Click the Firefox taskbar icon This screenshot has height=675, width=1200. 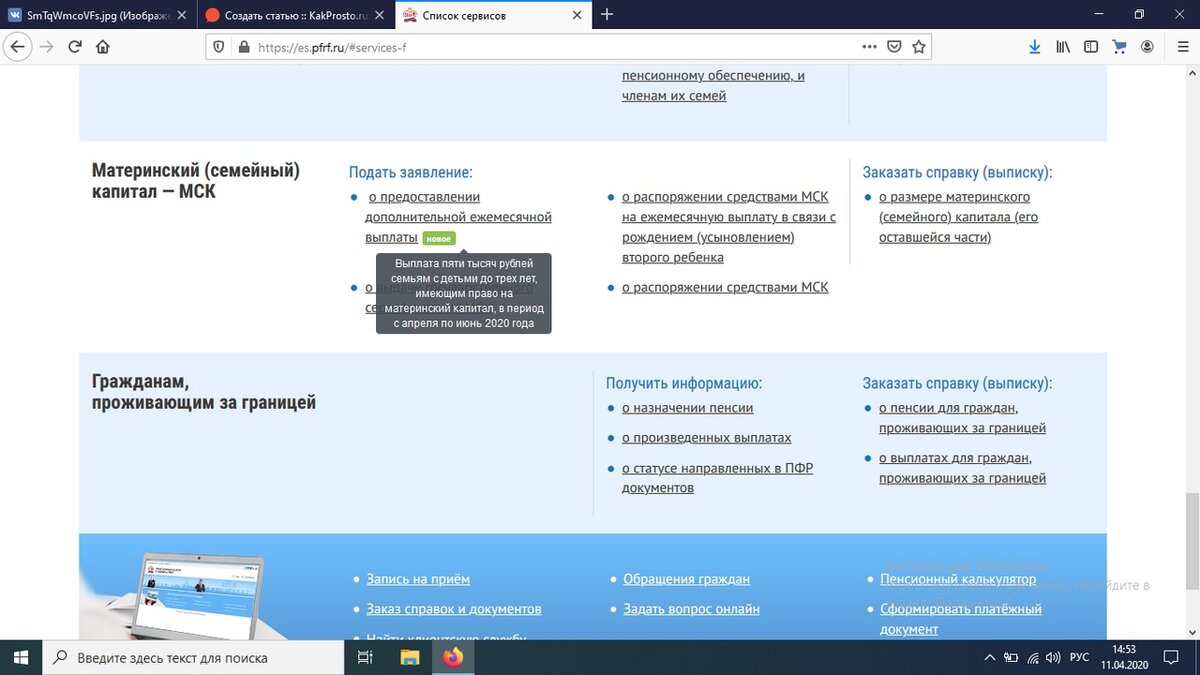[x=454, y=657]
